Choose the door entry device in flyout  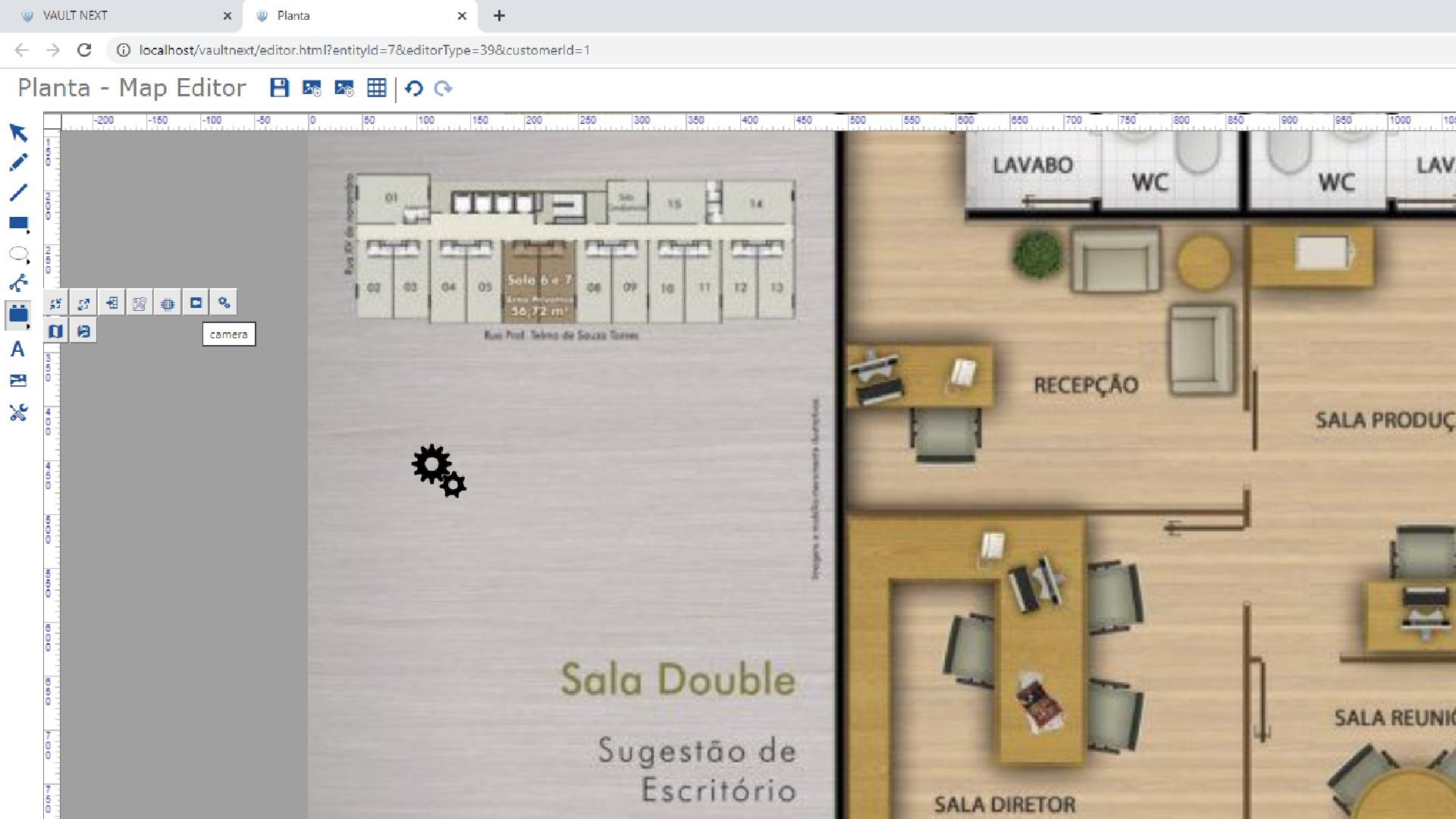pyautogui.click(x=111, y=303)
